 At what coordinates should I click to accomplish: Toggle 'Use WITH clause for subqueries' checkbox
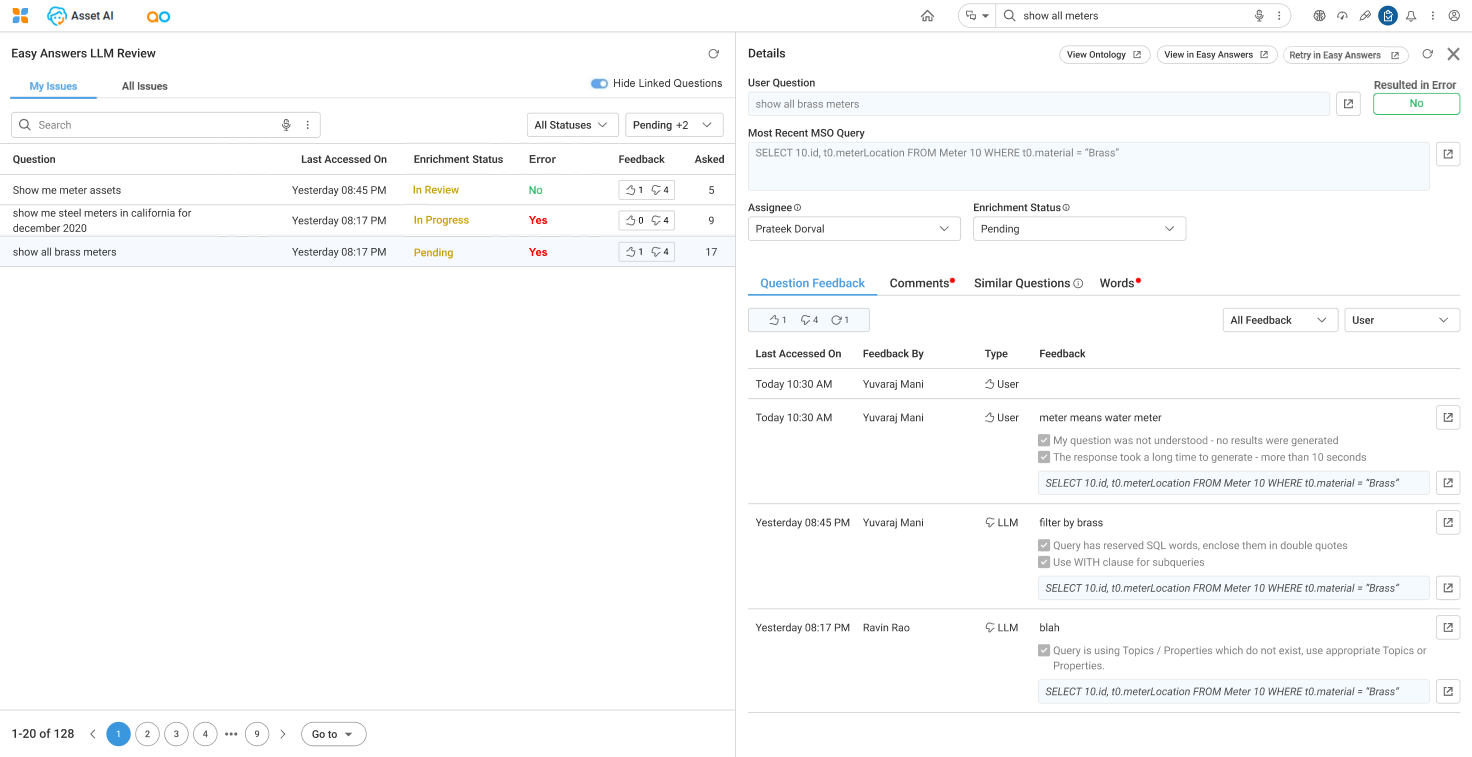click(x=1045, y=563)
